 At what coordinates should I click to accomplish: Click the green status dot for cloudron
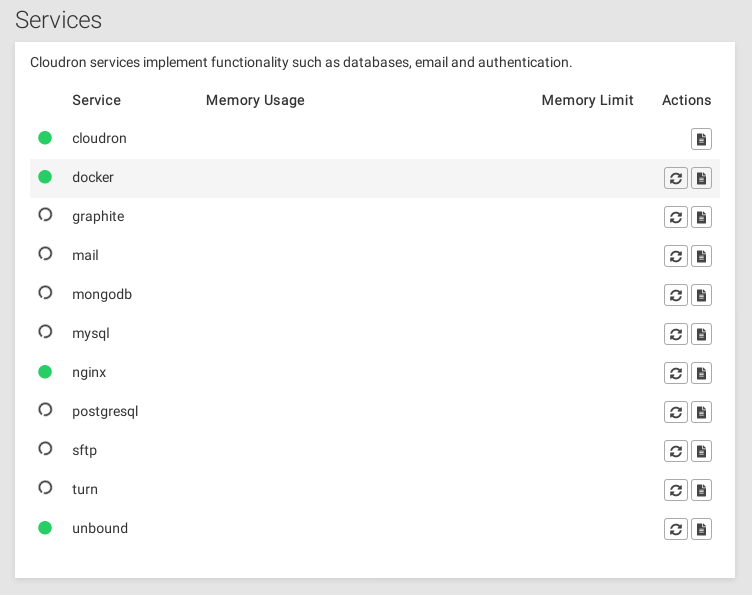45,138
